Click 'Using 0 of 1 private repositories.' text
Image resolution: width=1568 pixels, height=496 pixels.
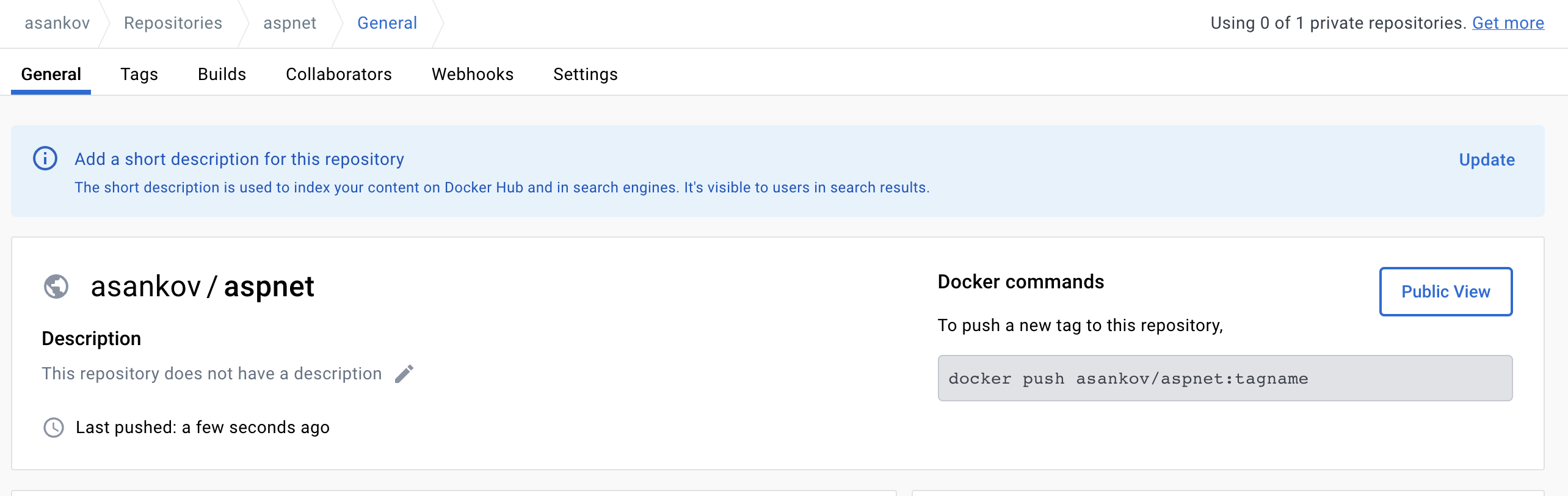tap(1338, 23)
